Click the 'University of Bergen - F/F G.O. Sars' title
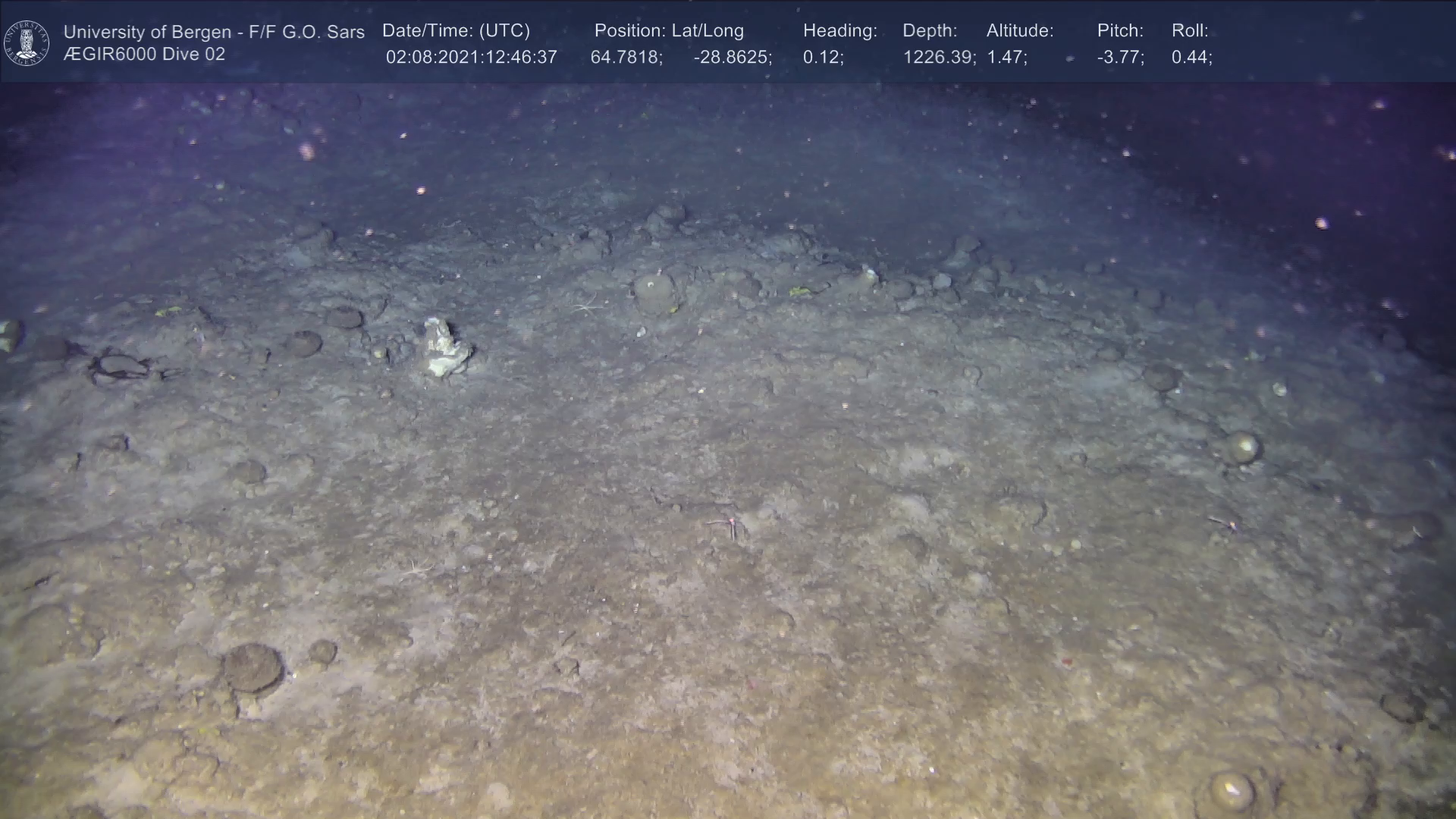 [x=214, y=32]
